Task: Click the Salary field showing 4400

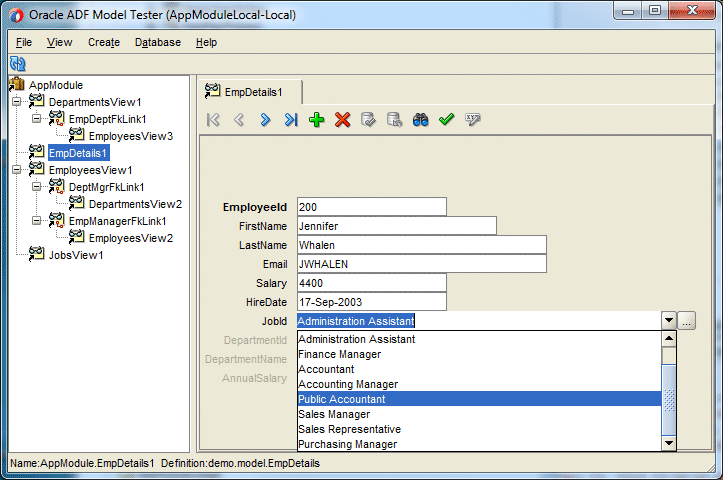Action: tap(372, 283)
